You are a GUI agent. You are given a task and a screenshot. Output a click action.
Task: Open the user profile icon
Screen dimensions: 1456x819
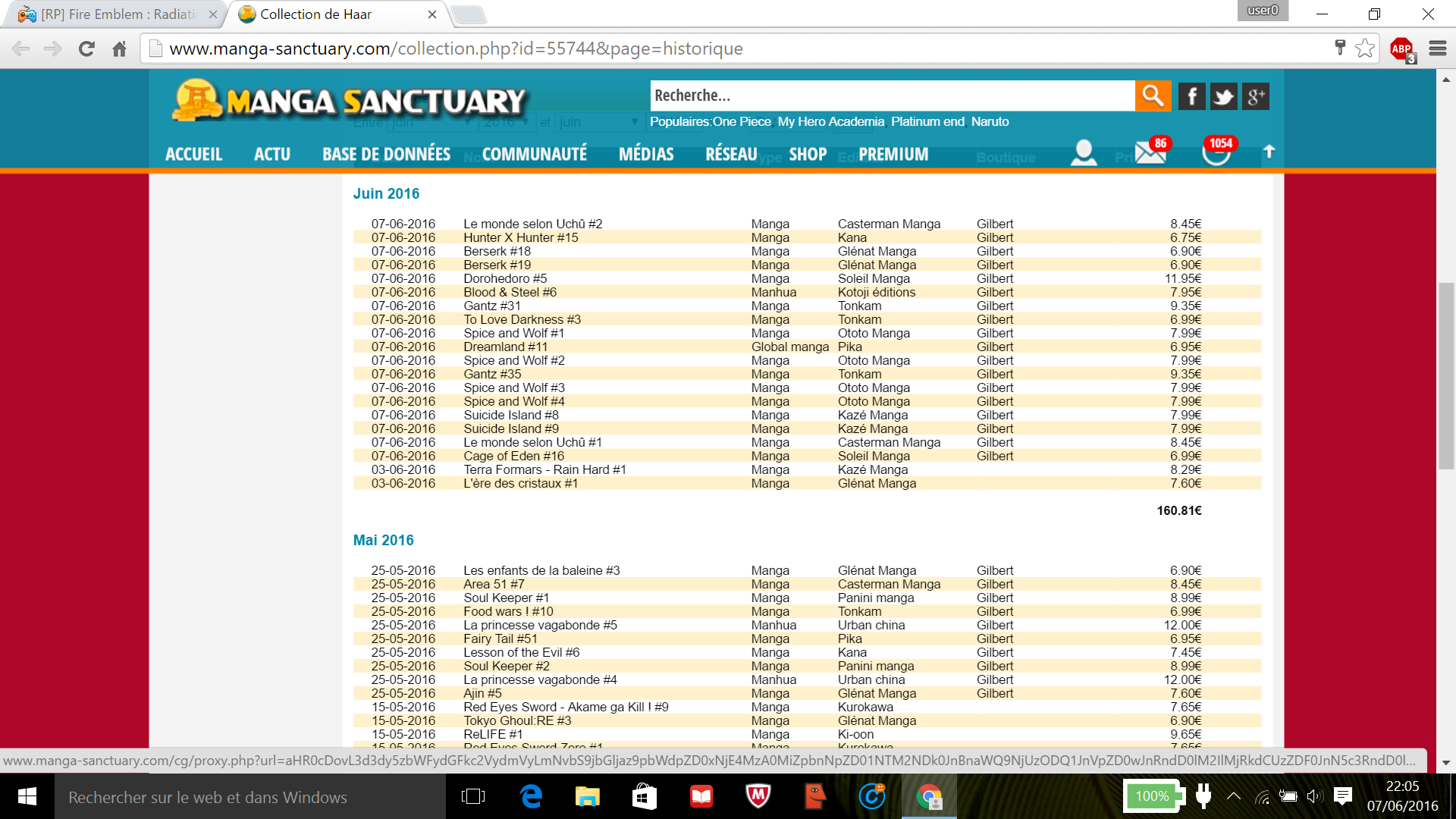(1084, 152)
